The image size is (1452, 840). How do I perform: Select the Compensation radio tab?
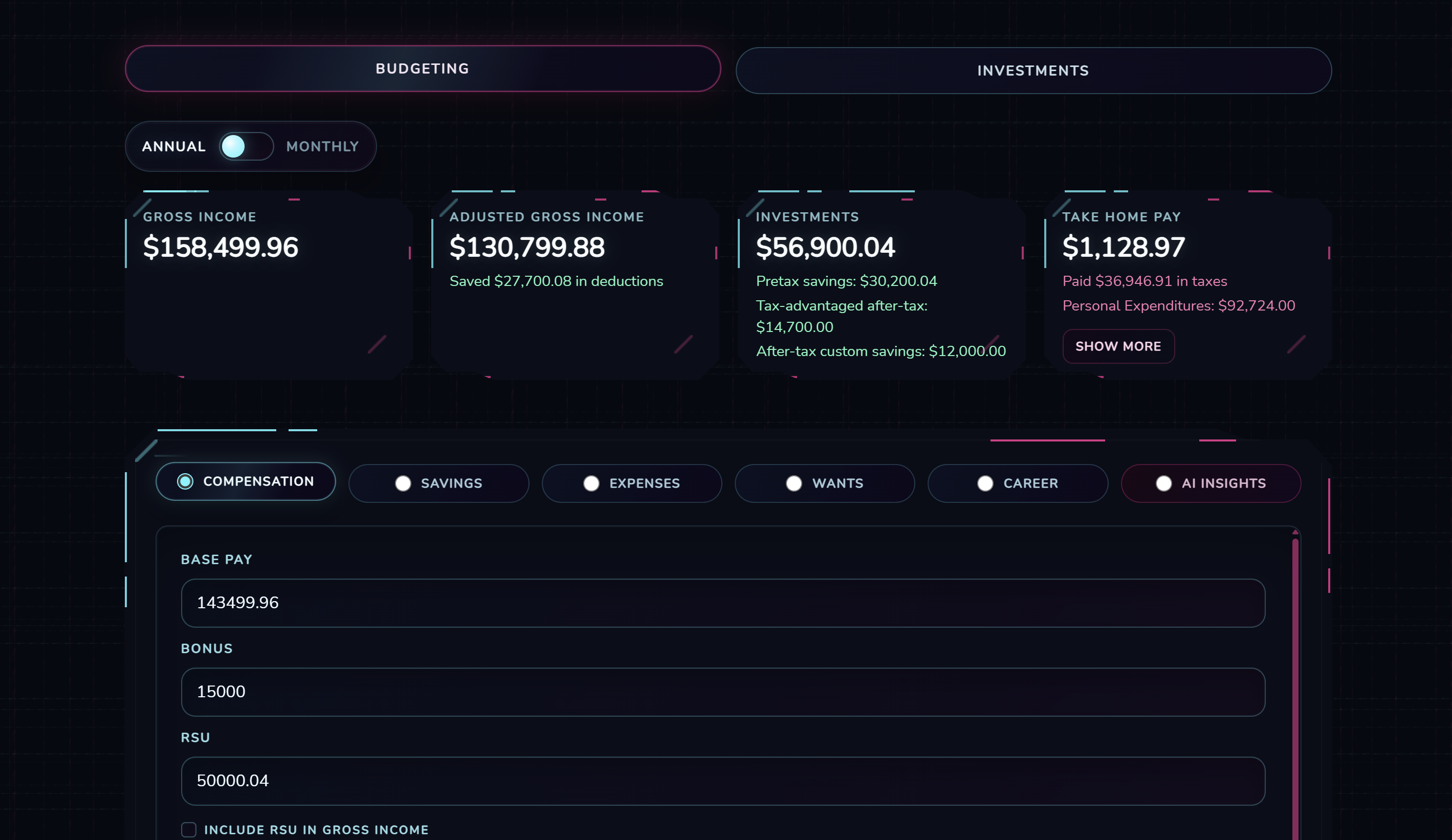(x=246, y=481)
